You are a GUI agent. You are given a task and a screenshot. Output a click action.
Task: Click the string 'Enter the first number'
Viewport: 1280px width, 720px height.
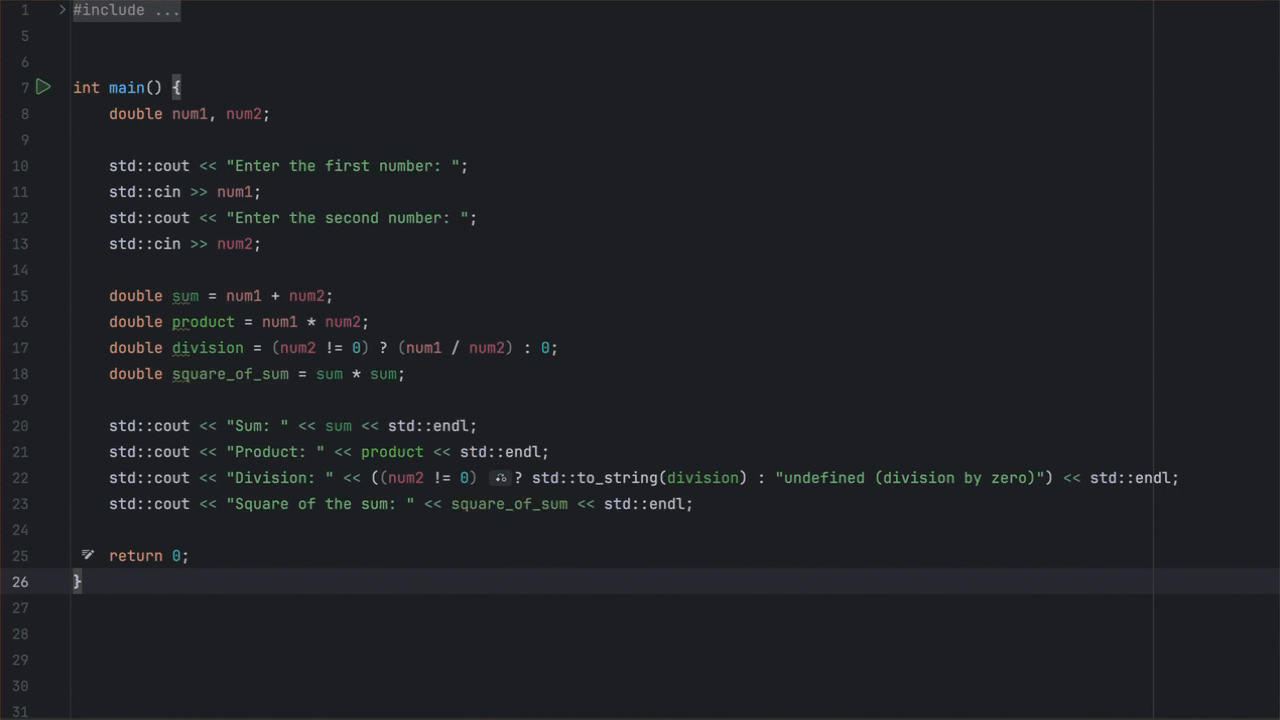pos(345,166)
